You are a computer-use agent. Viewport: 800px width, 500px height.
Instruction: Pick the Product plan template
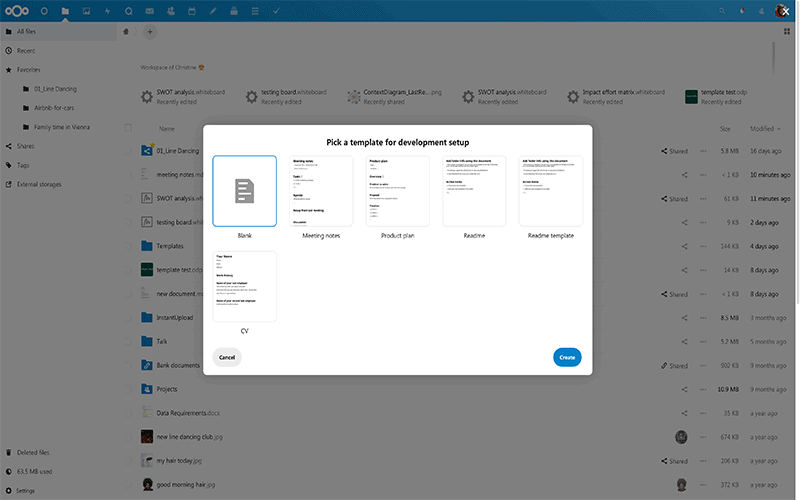point(398,191)
